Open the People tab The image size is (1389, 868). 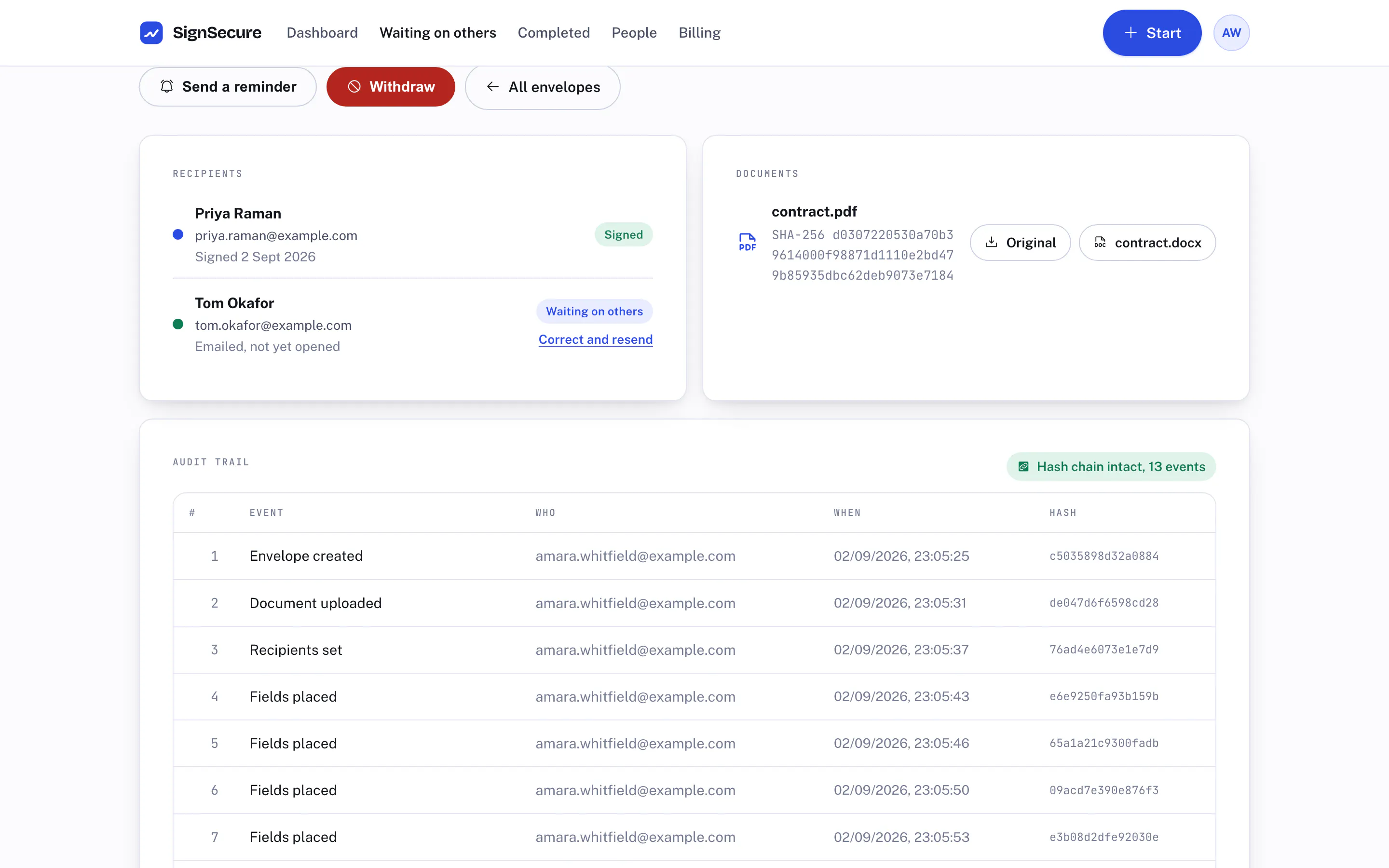pos(634,33)
